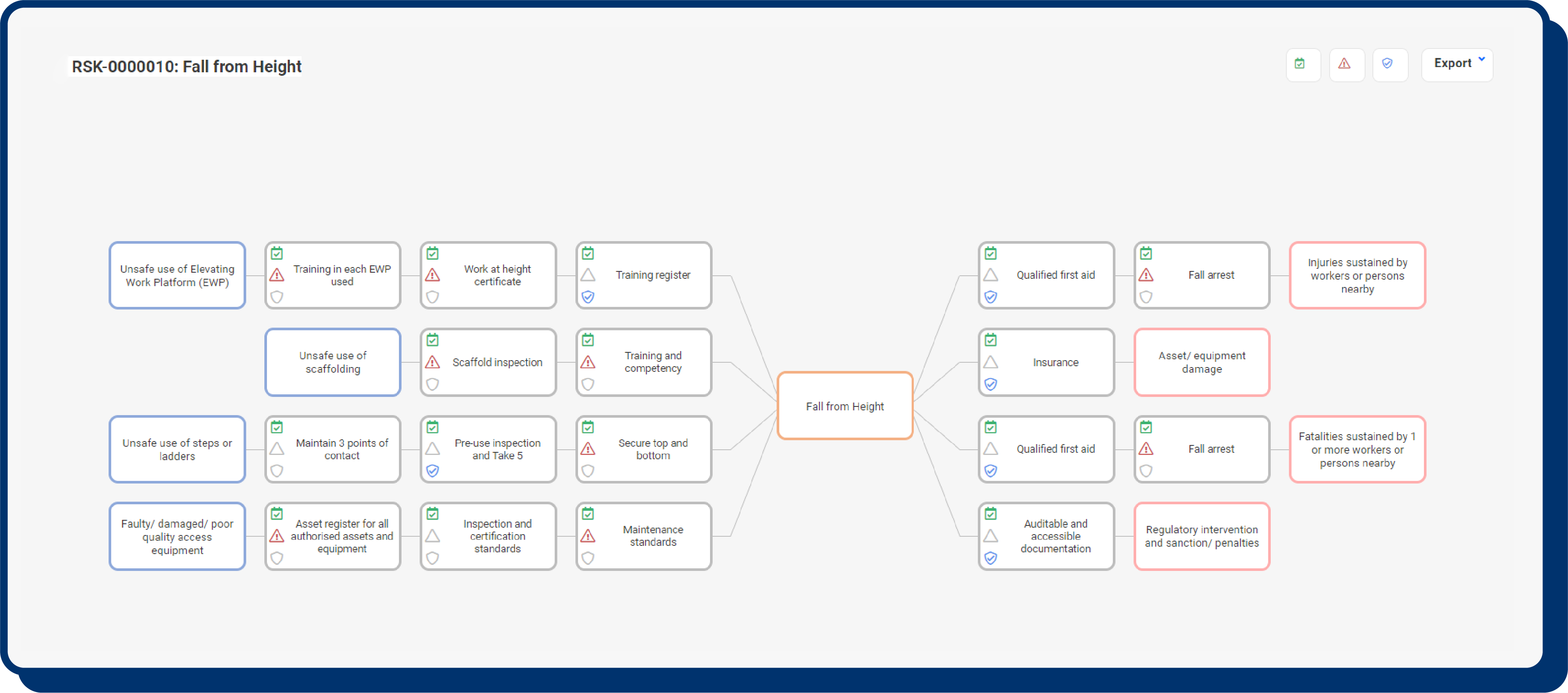Select the Scaffold inspection label
1568x693 pixels.
coord(497,362)
